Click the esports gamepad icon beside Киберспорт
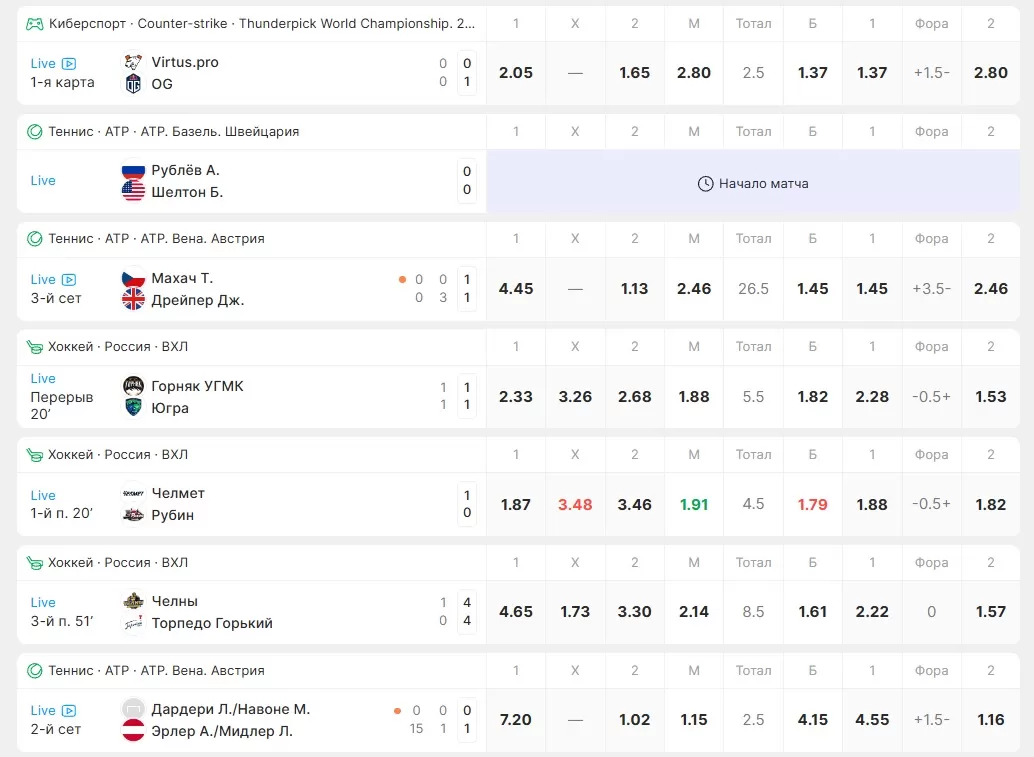Image resolution: width=1034 pixels, height=757 pixels. click(x=34, y=23)
